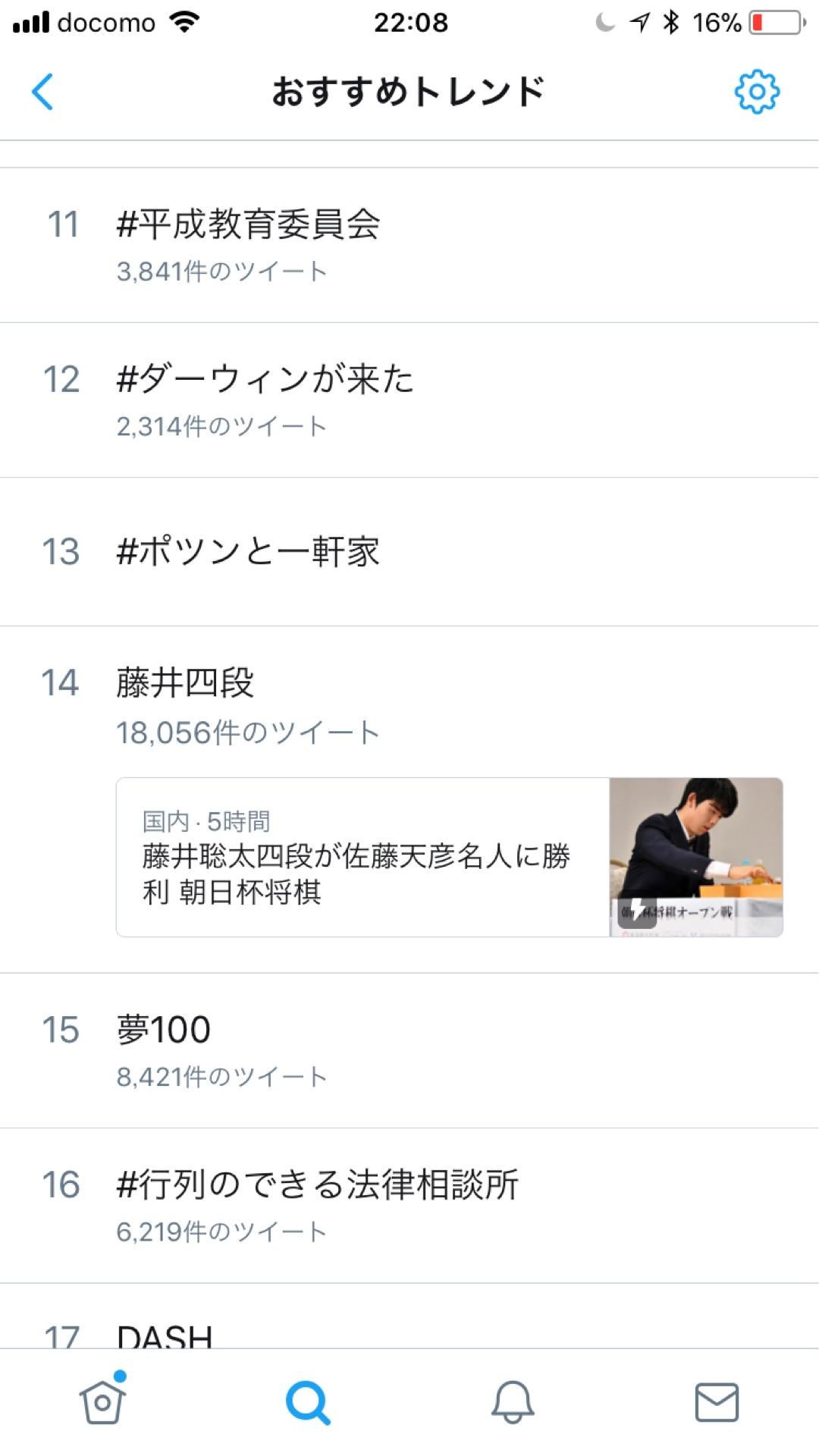
Task: Select the Search magnifier tab
Action: [307, 1402]
